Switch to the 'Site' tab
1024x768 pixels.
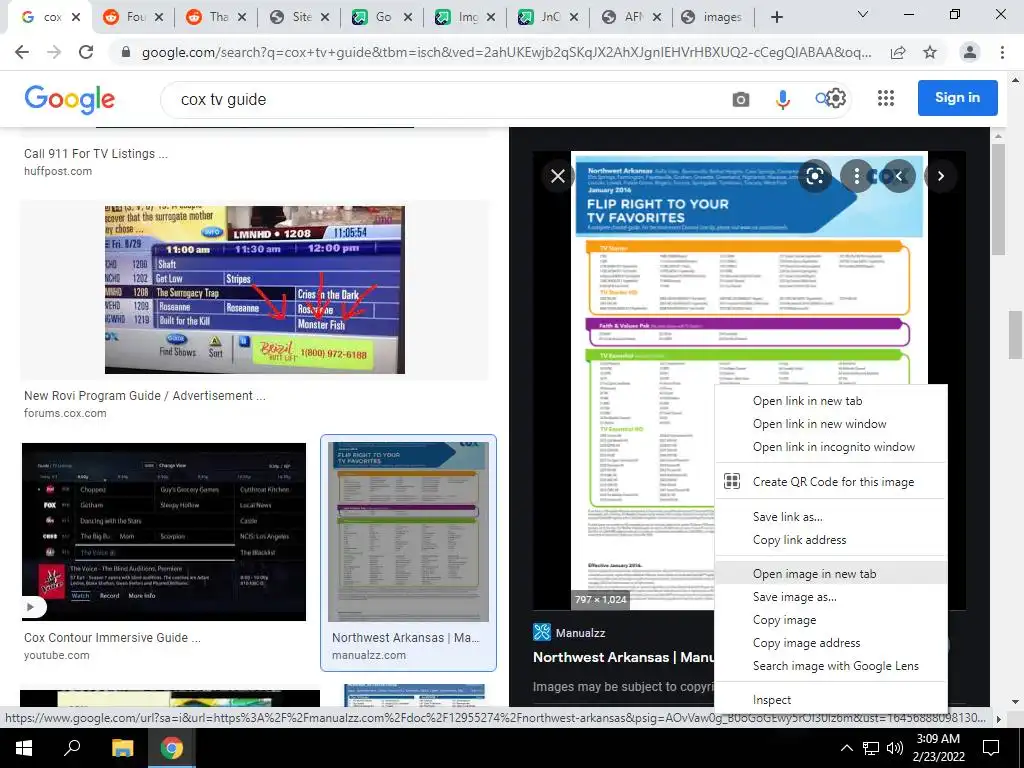pyautogui.click(x=298, y=17)
